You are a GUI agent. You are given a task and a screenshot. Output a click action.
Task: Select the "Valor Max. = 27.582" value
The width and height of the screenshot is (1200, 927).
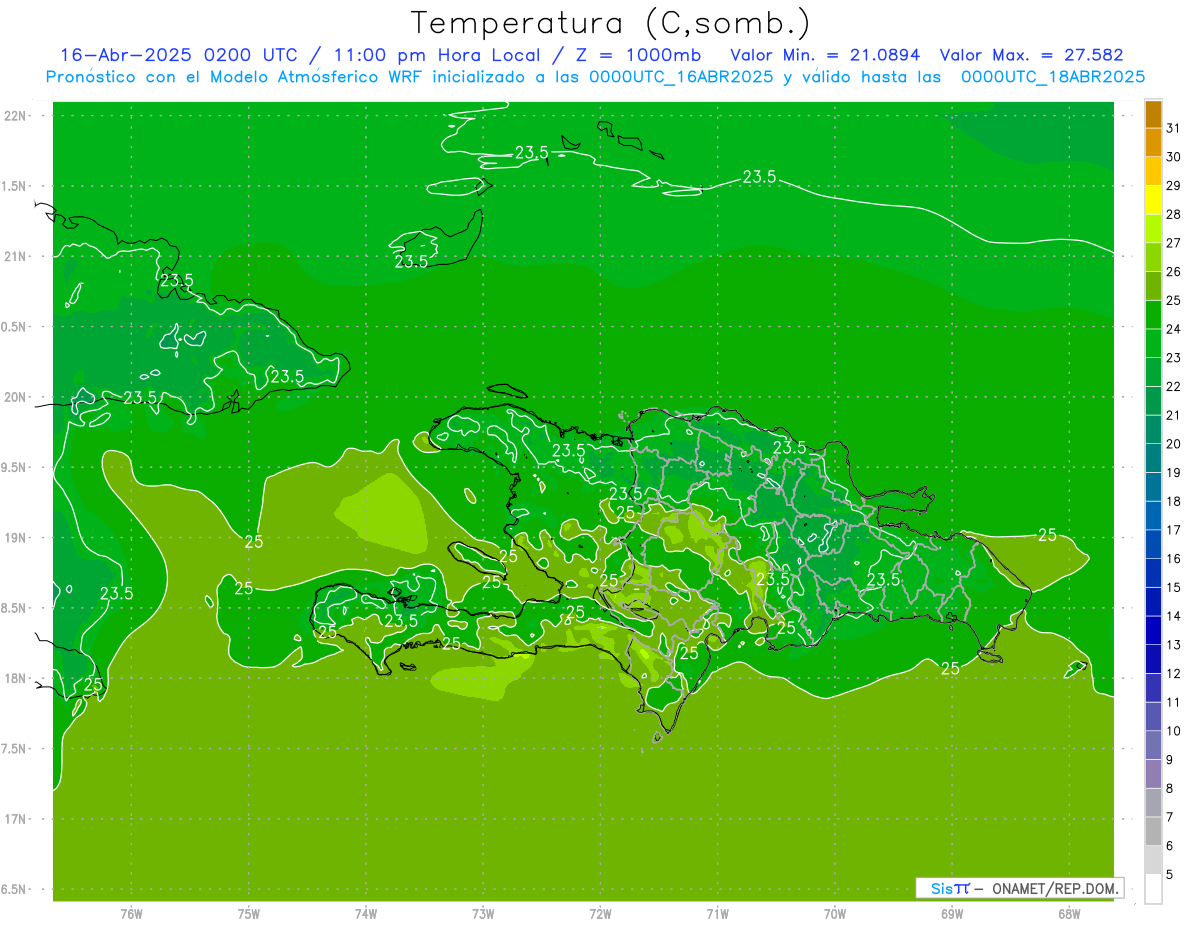1032,55
